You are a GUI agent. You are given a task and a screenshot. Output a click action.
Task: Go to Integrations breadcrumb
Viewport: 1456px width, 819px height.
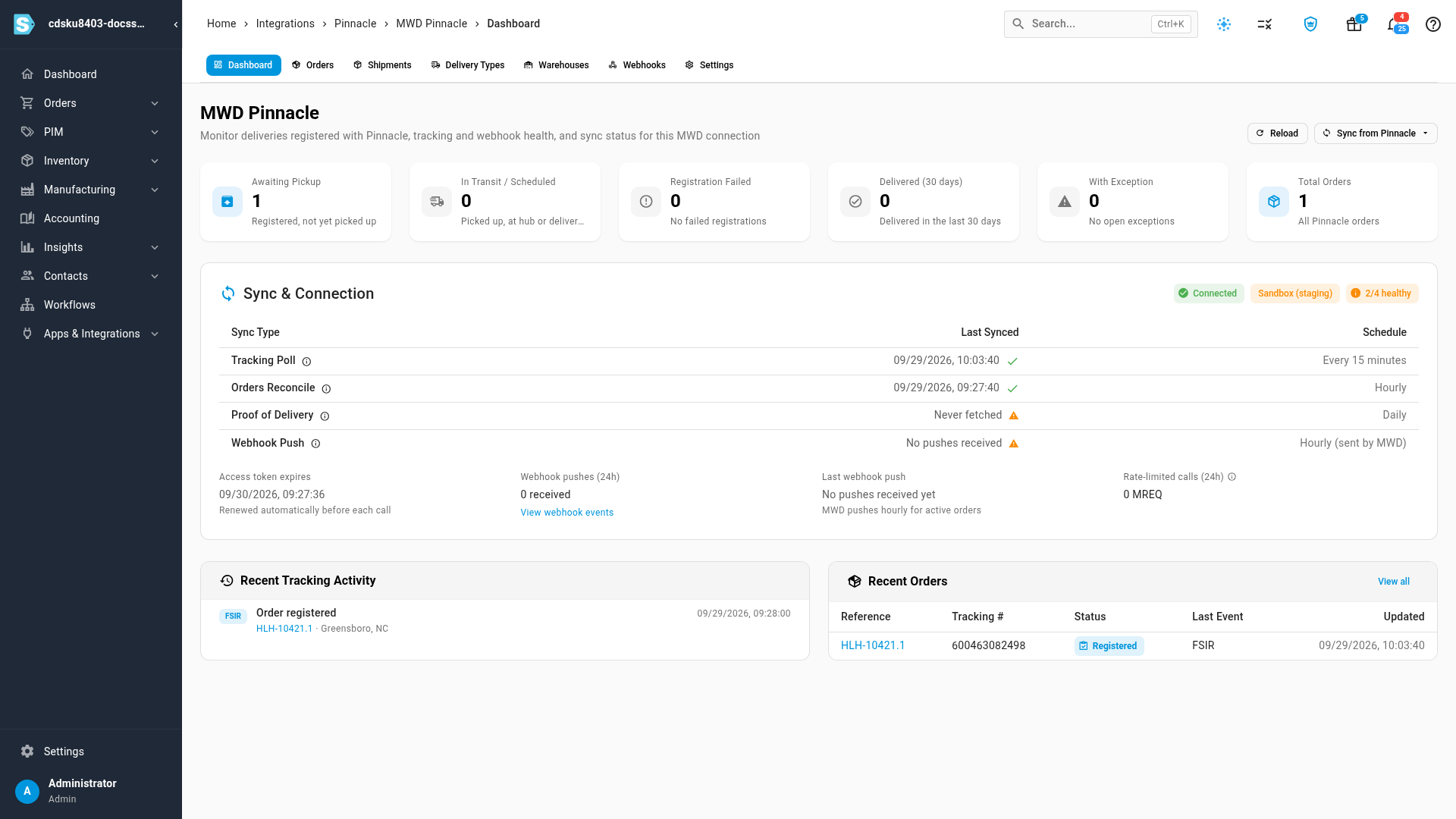pyautogui.click(x=285, y=24)
